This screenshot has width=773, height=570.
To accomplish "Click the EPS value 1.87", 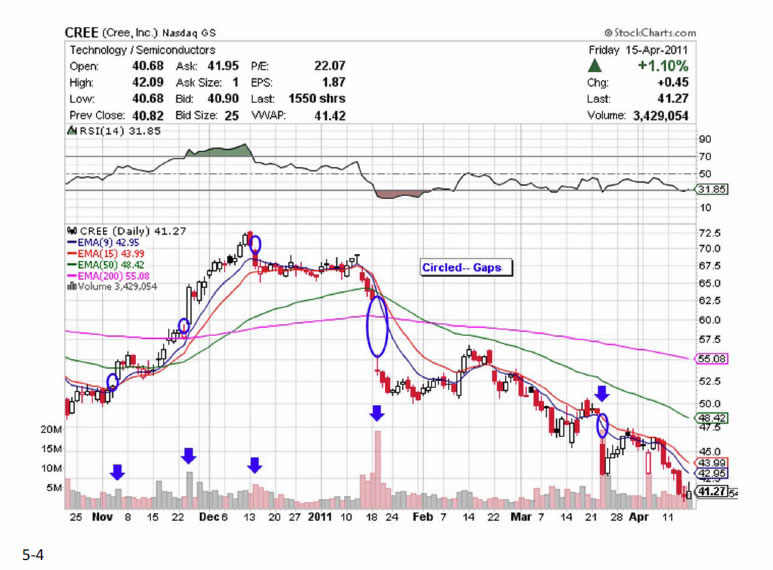I will (334, 82).
